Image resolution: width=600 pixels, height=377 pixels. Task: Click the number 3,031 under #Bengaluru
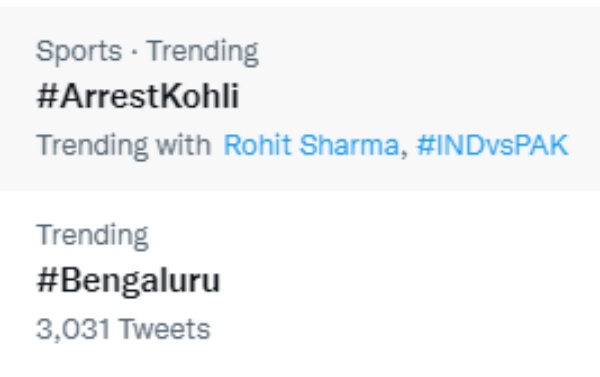point(73,330)
